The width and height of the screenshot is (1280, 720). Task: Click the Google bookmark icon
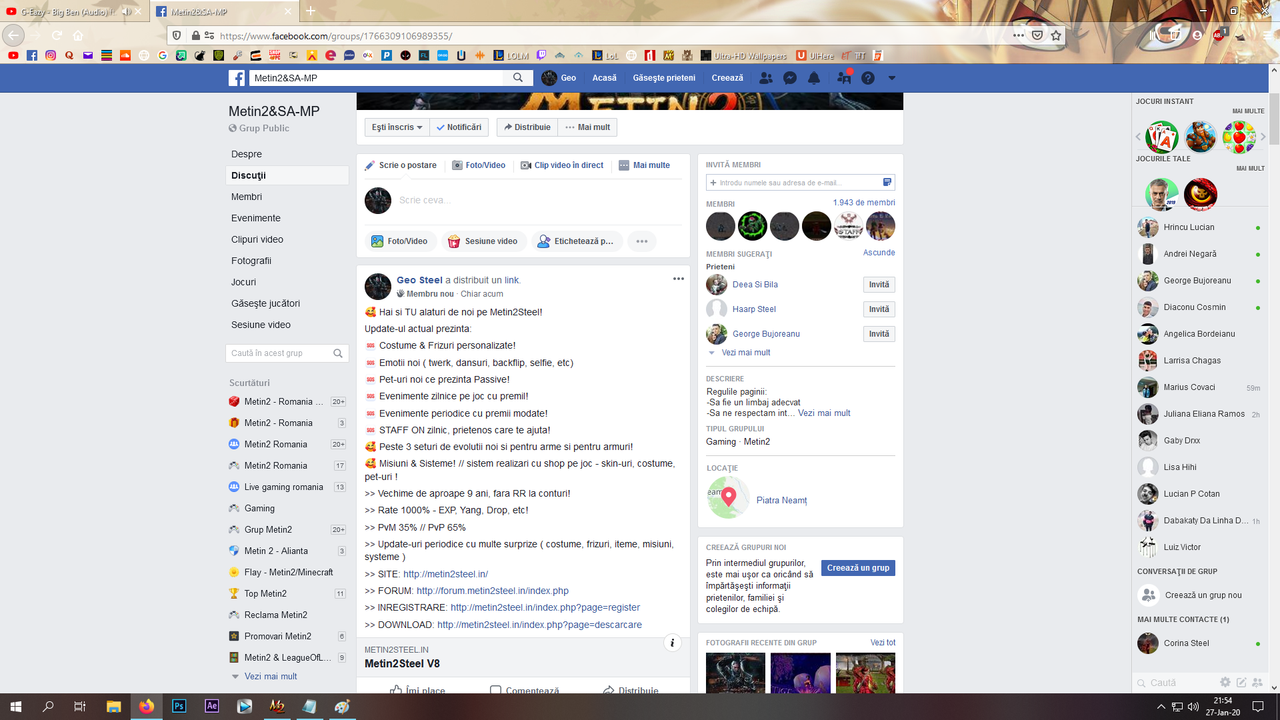(162, 55)
